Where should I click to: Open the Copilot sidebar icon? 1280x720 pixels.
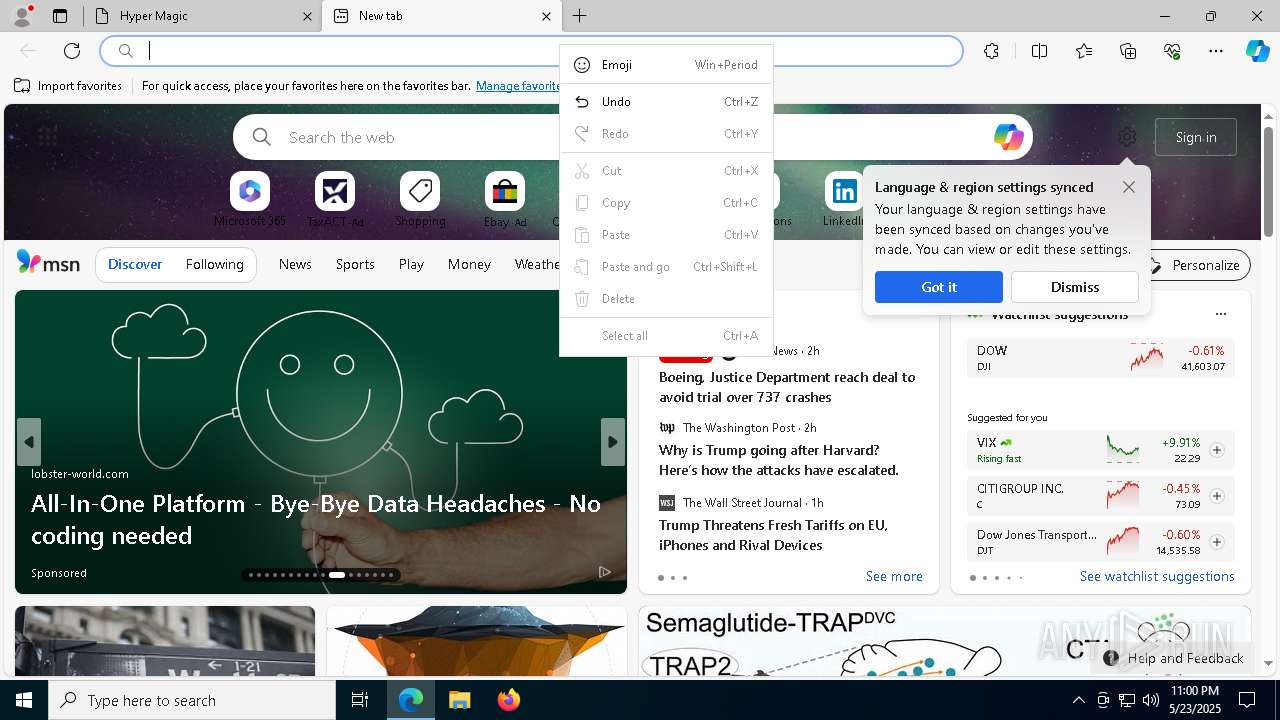click(1257, 51)
